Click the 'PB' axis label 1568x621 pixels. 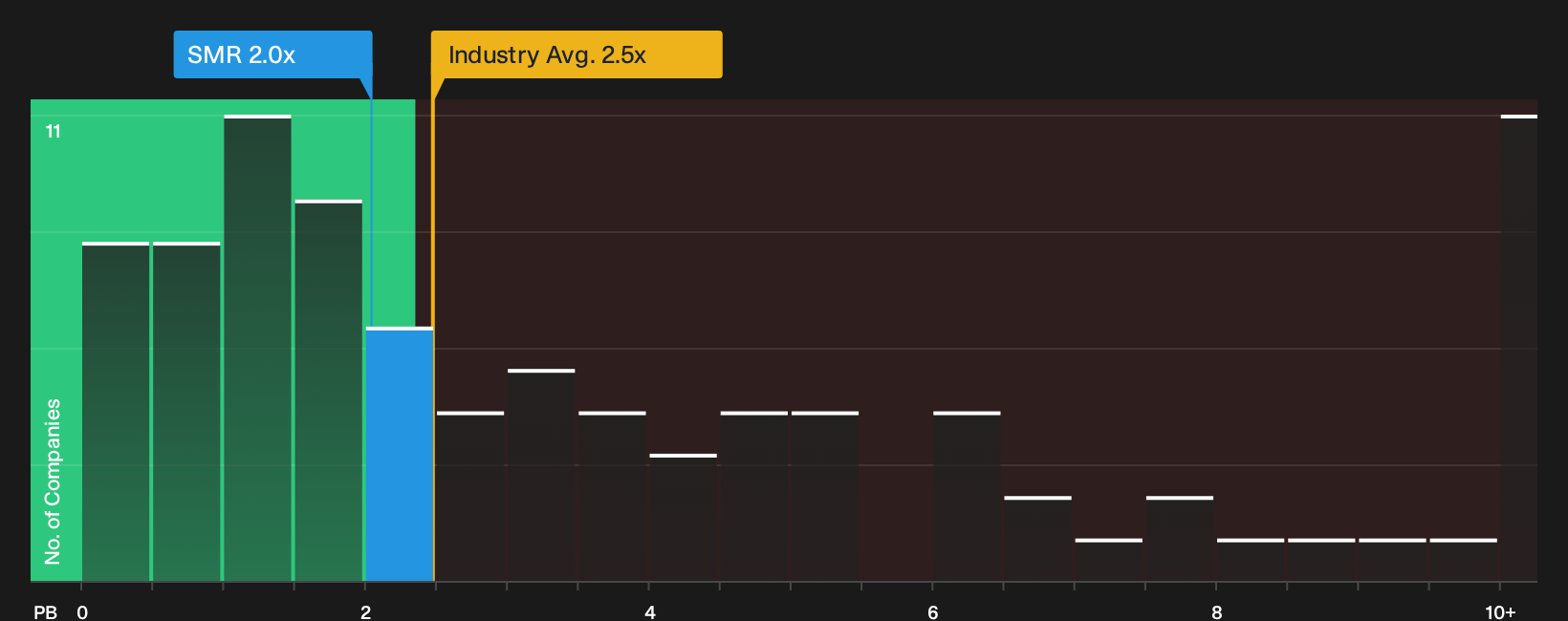45,612
